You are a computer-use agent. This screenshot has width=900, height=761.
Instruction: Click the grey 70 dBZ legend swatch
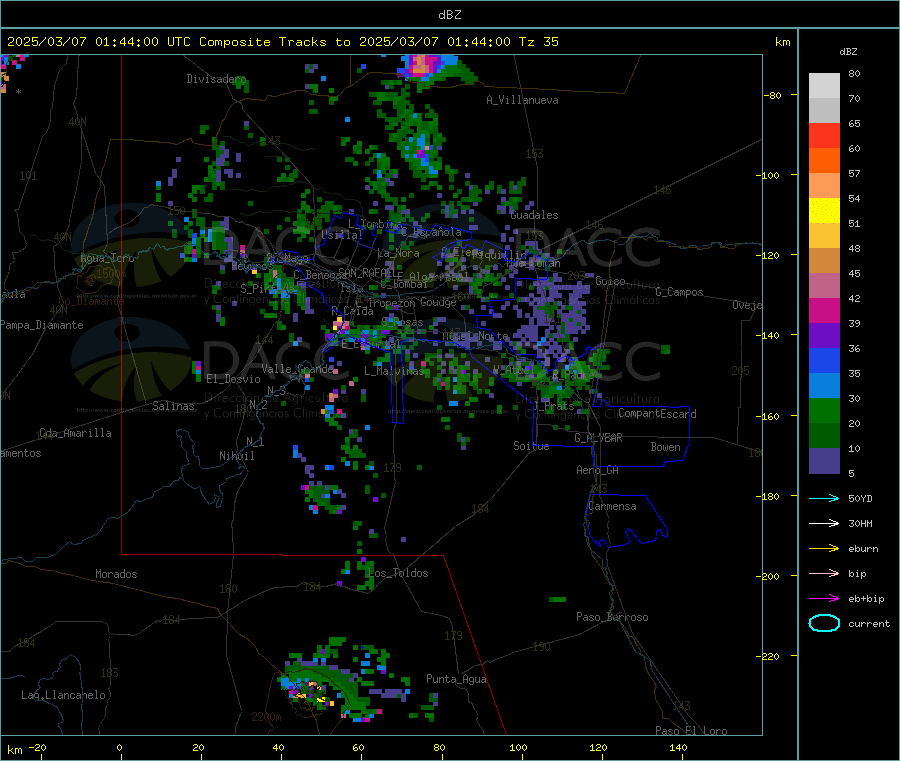pyautogui.click(x=824, y=110)
